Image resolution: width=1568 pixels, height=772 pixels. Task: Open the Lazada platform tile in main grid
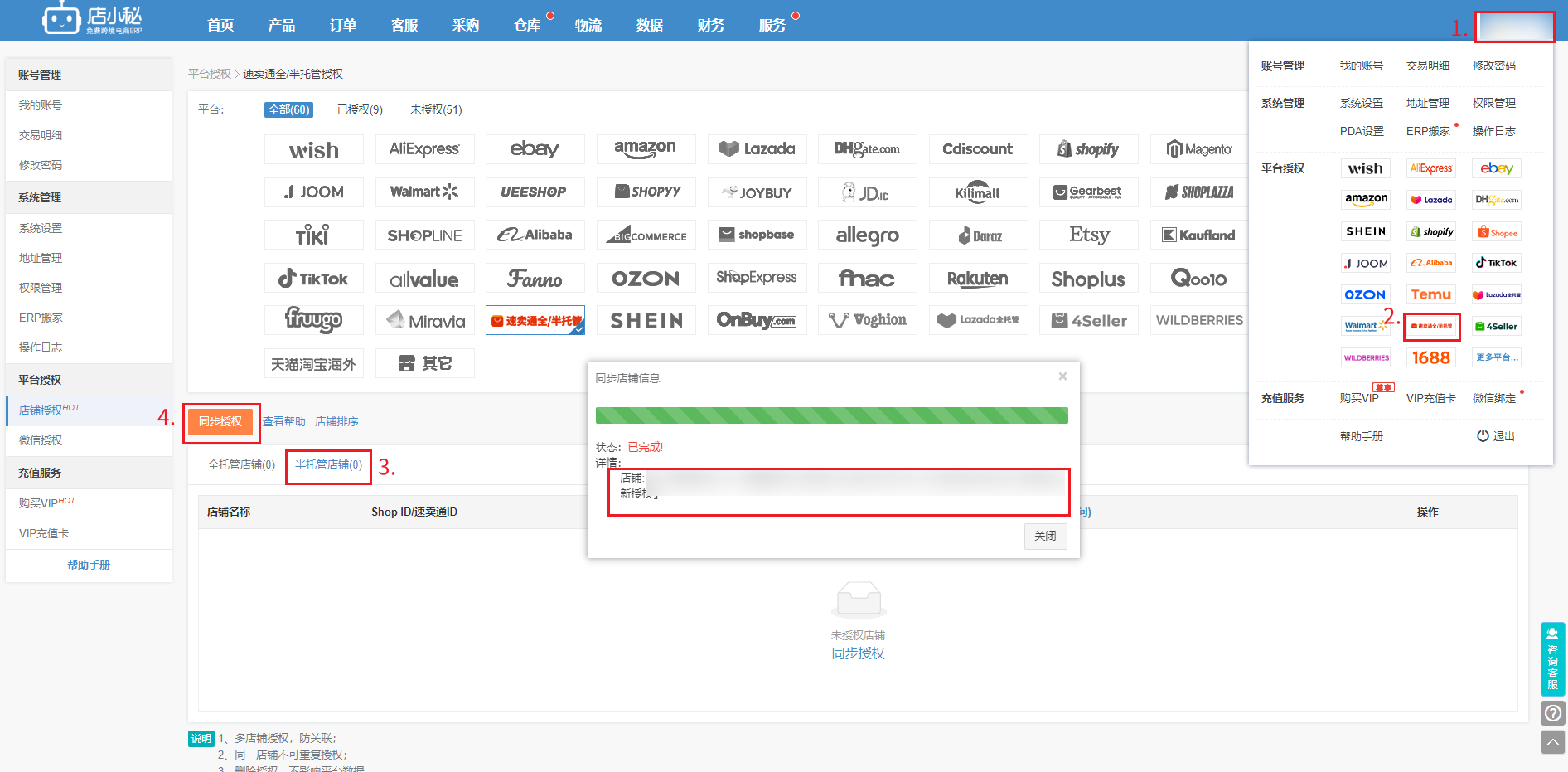click(x=757, y=149)
